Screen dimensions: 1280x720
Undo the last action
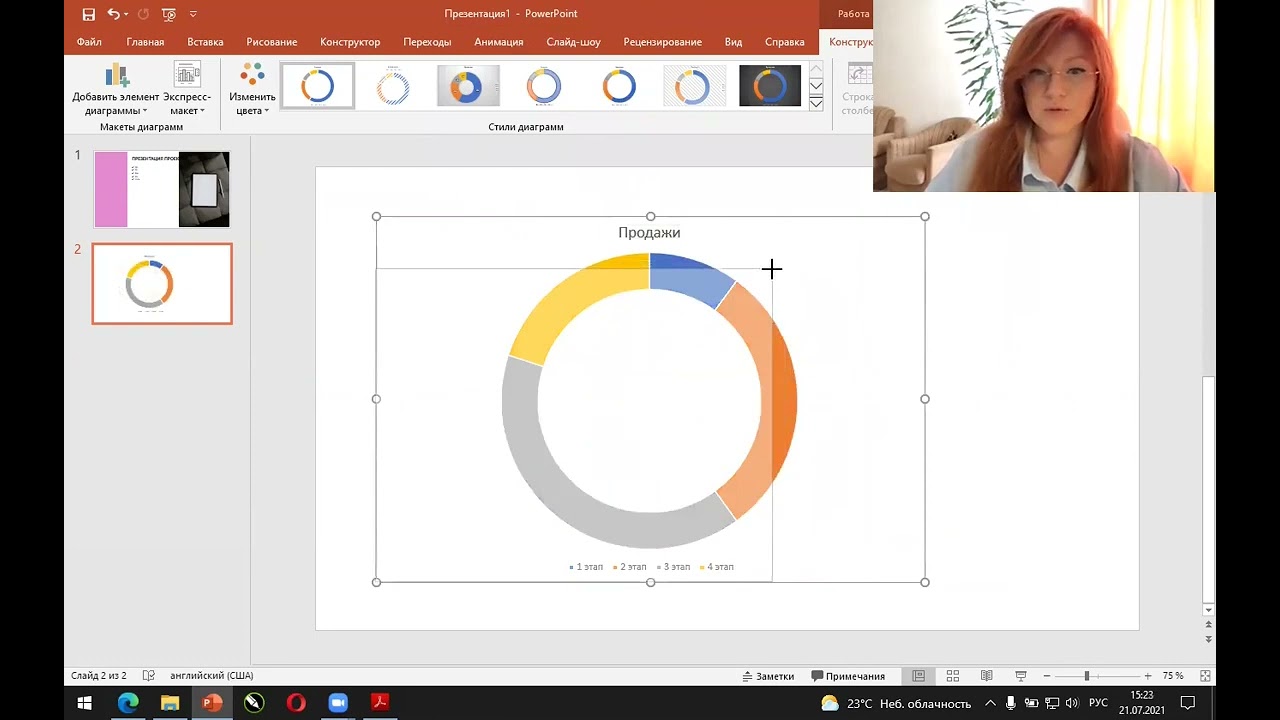click(112, 14)
